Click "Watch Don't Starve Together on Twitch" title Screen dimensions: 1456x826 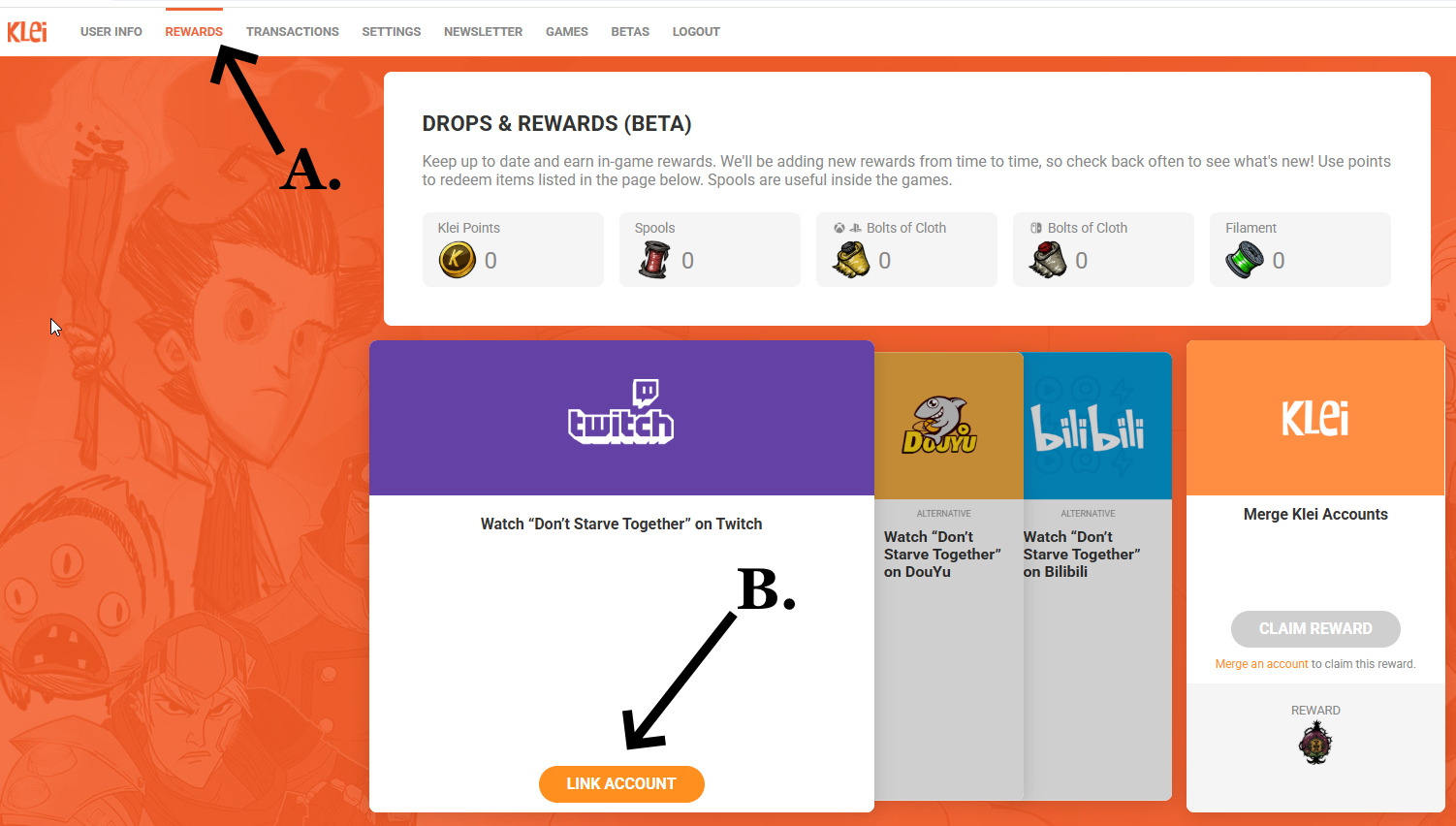pyautogui.click(x=621, y=524)
